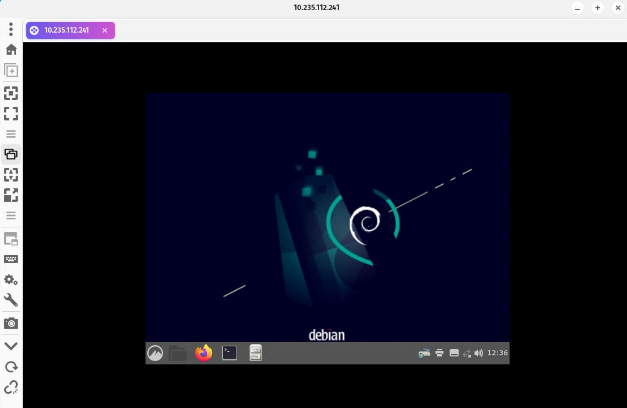The height and width of the screenshot is (408, 627).
Task: Open the scaling options hamburger menu
Action: pyautogui.click(x=11, y=216)
